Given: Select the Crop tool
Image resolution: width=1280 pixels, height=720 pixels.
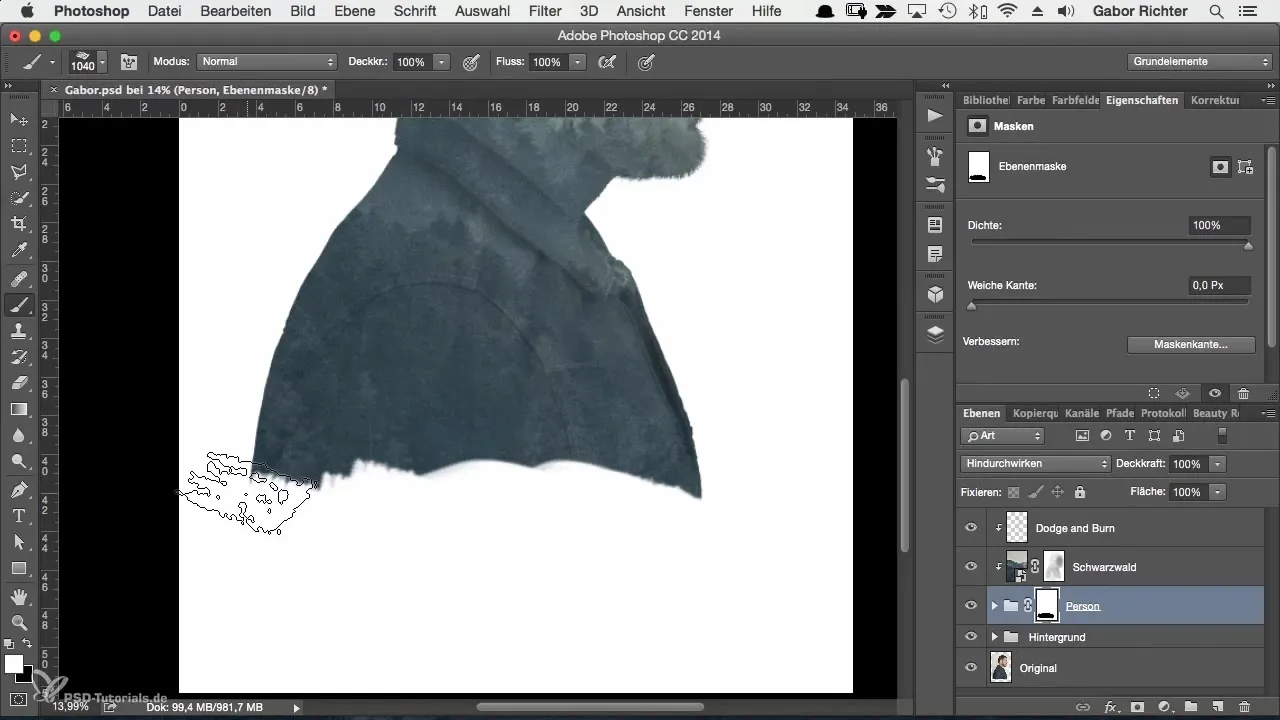Looking at the screenshot, I should [x=19, y=223].
